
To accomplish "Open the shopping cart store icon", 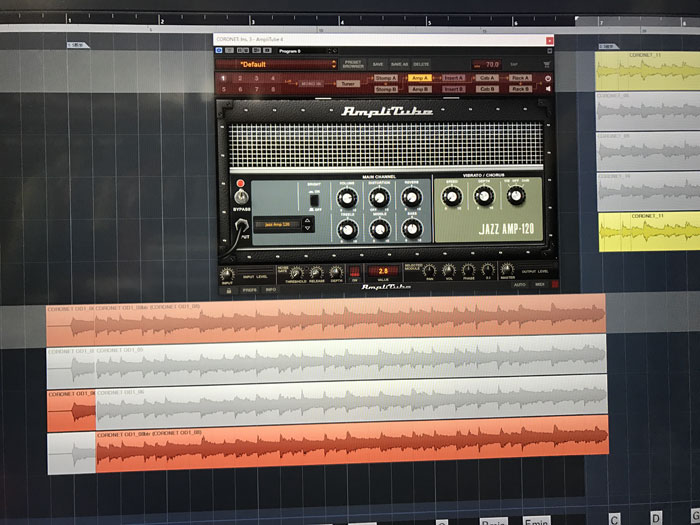I will click(547, 64).
